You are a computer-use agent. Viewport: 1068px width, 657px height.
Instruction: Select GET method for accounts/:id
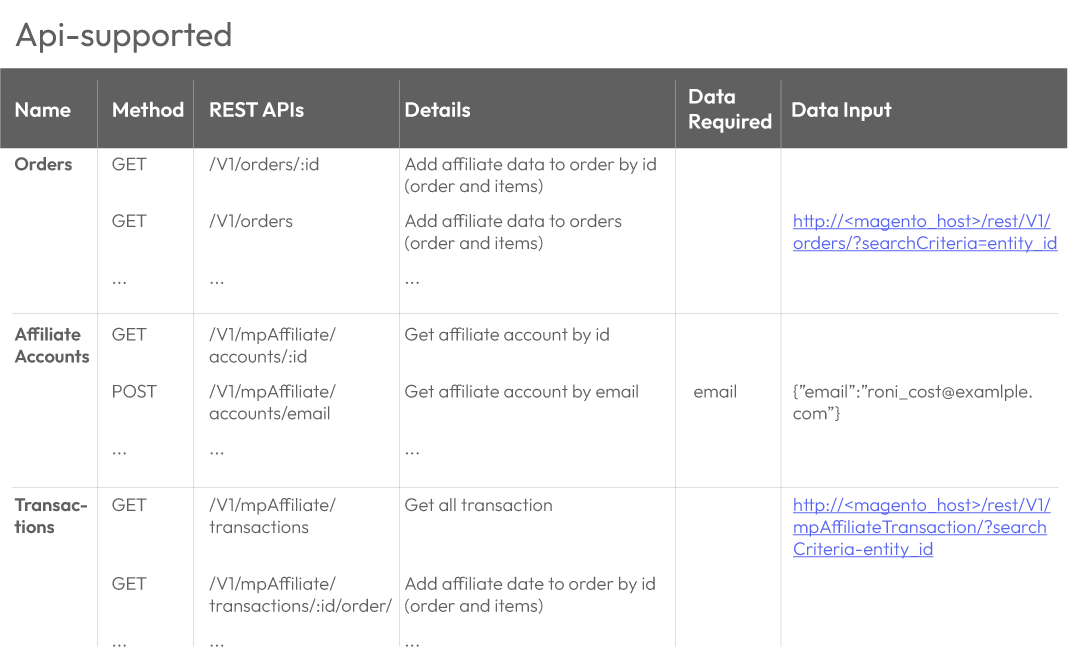129,334
